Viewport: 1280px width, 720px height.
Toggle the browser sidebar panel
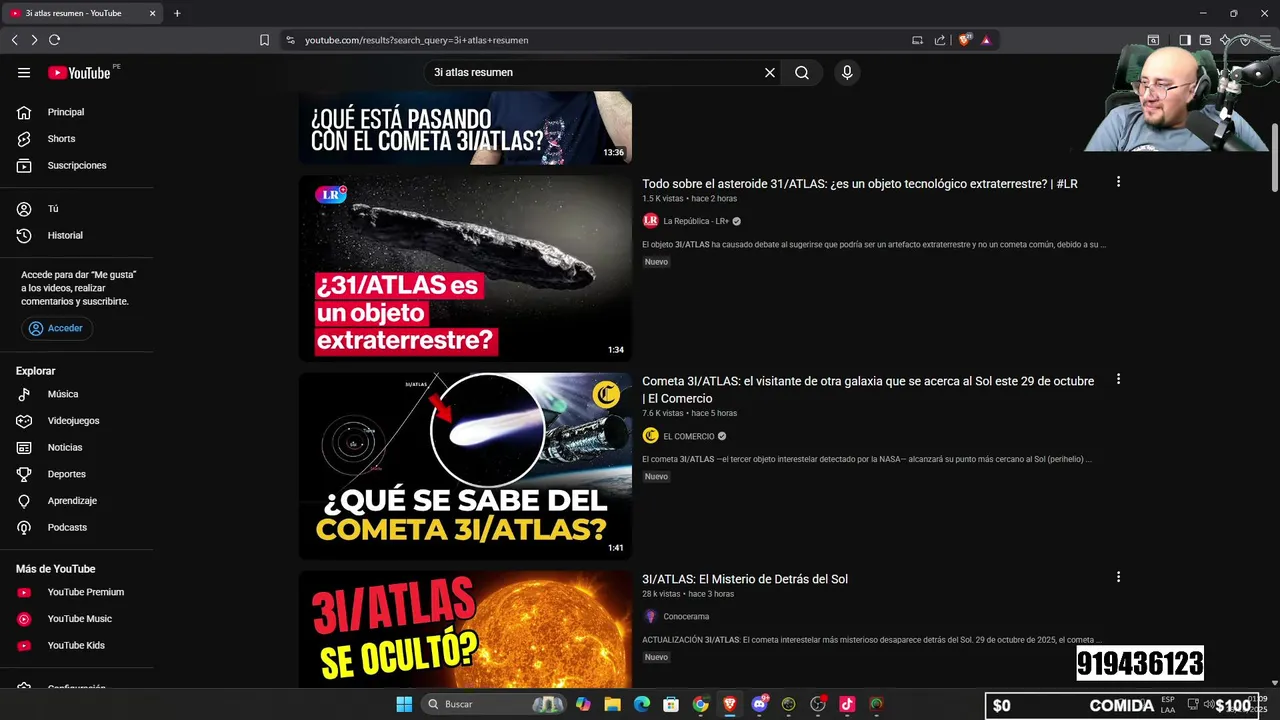pyautogui.click(x=1184, y=40)
